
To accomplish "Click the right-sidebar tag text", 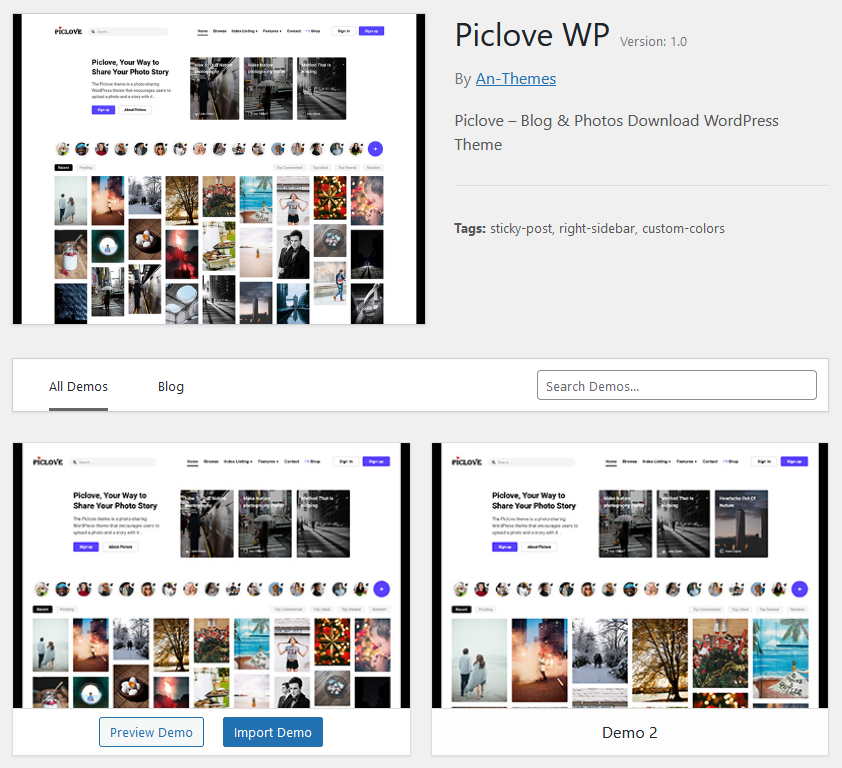I will pyautogui.click(x=597, y=229).
